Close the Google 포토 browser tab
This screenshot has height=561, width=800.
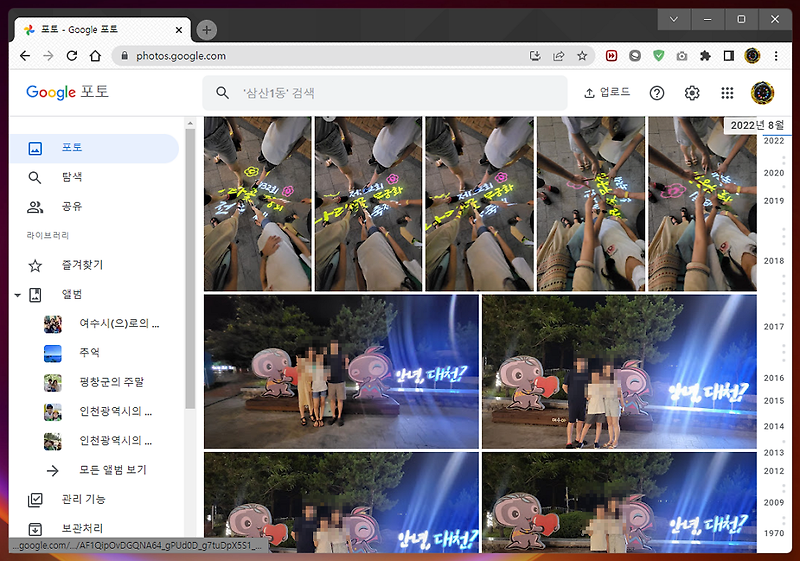click(x=179, y=30)
